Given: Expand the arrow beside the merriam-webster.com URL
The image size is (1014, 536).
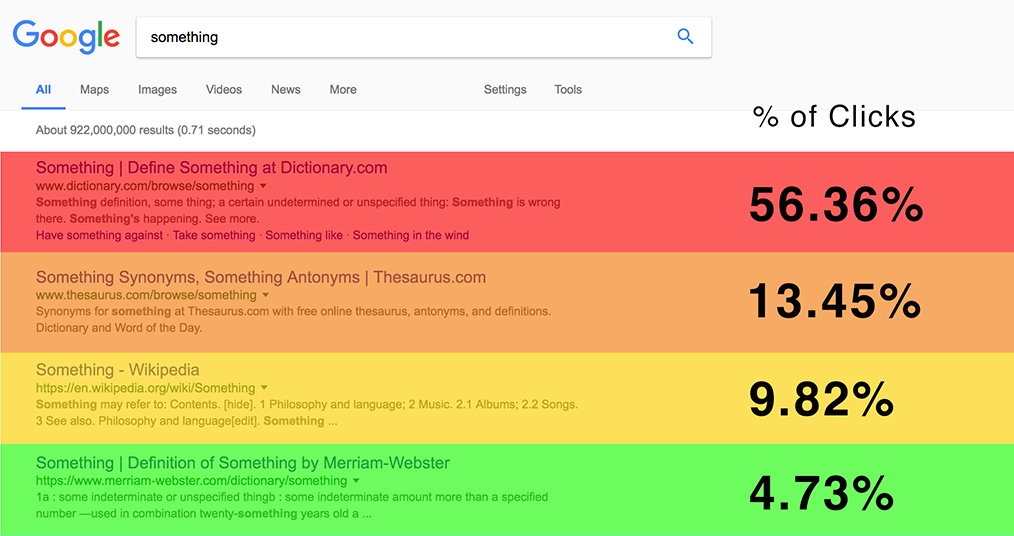Looking at the screenshot, I should click(356, 481).
